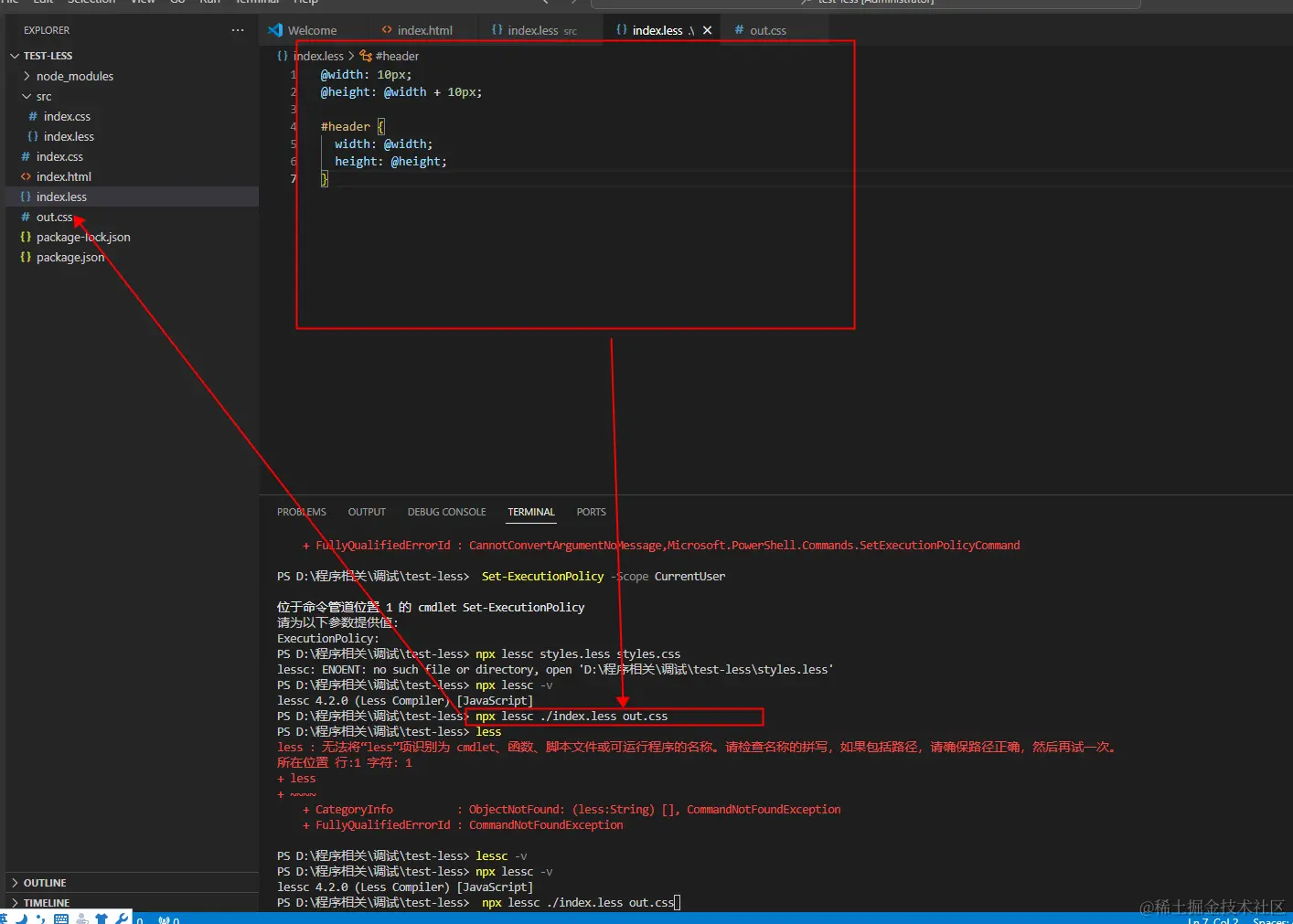
Task: Switch to the index.html editor tab
Action: click(x=424, y=30)
